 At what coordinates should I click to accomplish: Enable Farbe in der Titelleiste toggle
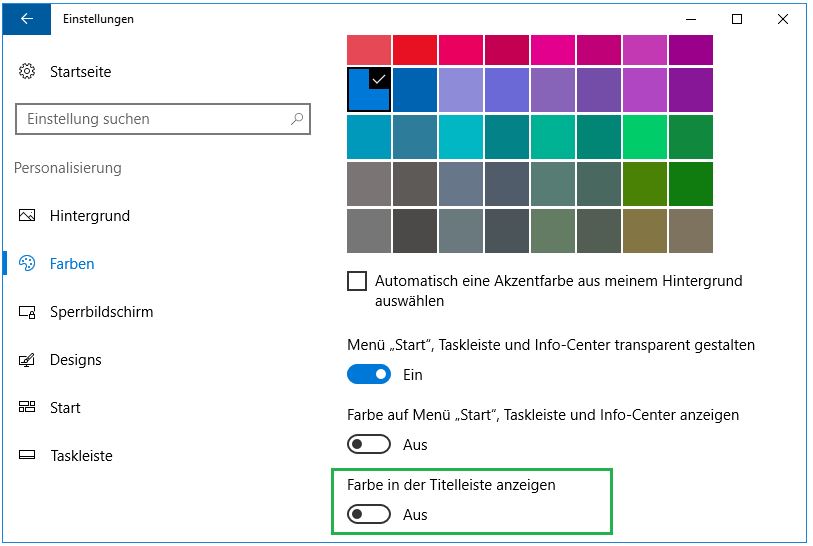(369, 515)
